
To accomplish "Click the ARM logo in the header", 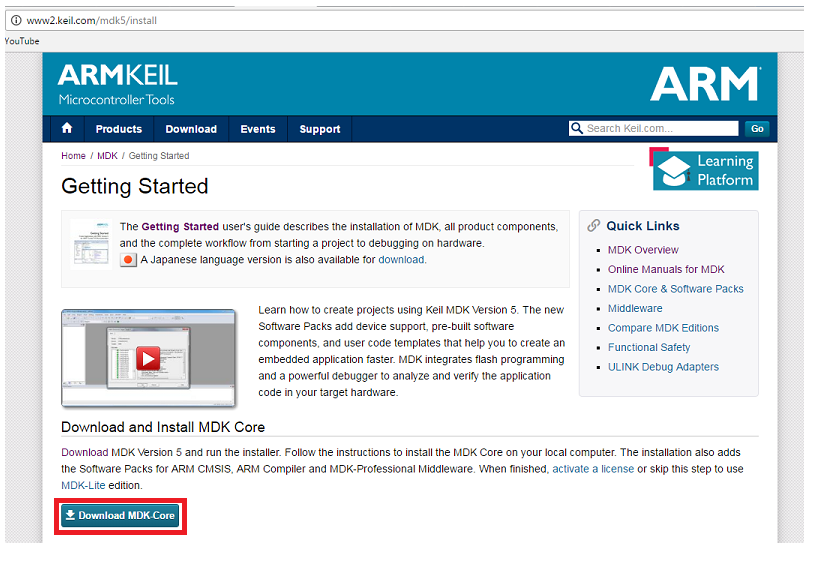I will 706,84.
